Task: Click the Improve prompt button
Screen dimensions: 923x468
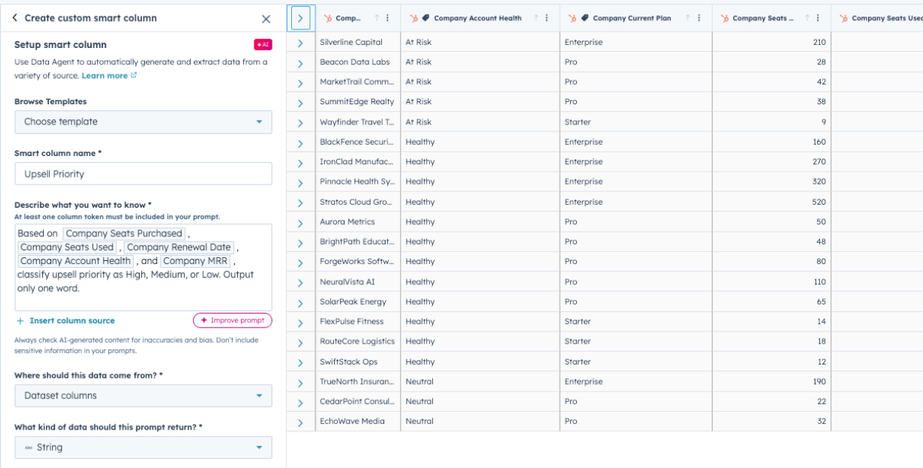Action: point(232,320)
